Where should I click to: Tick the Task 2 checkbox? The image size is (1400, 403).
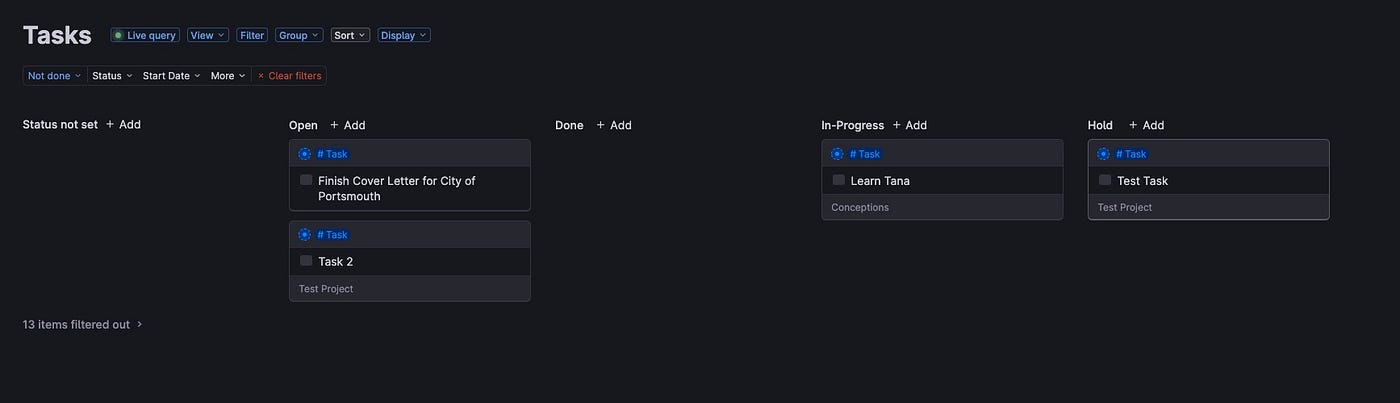[306, 261]
